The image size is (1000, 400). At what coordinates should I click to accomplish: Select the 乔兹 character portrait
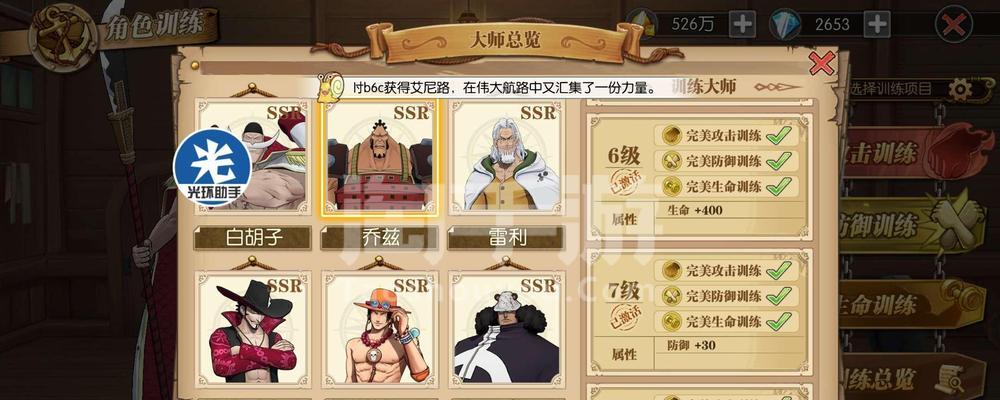[x=380, y=157]
